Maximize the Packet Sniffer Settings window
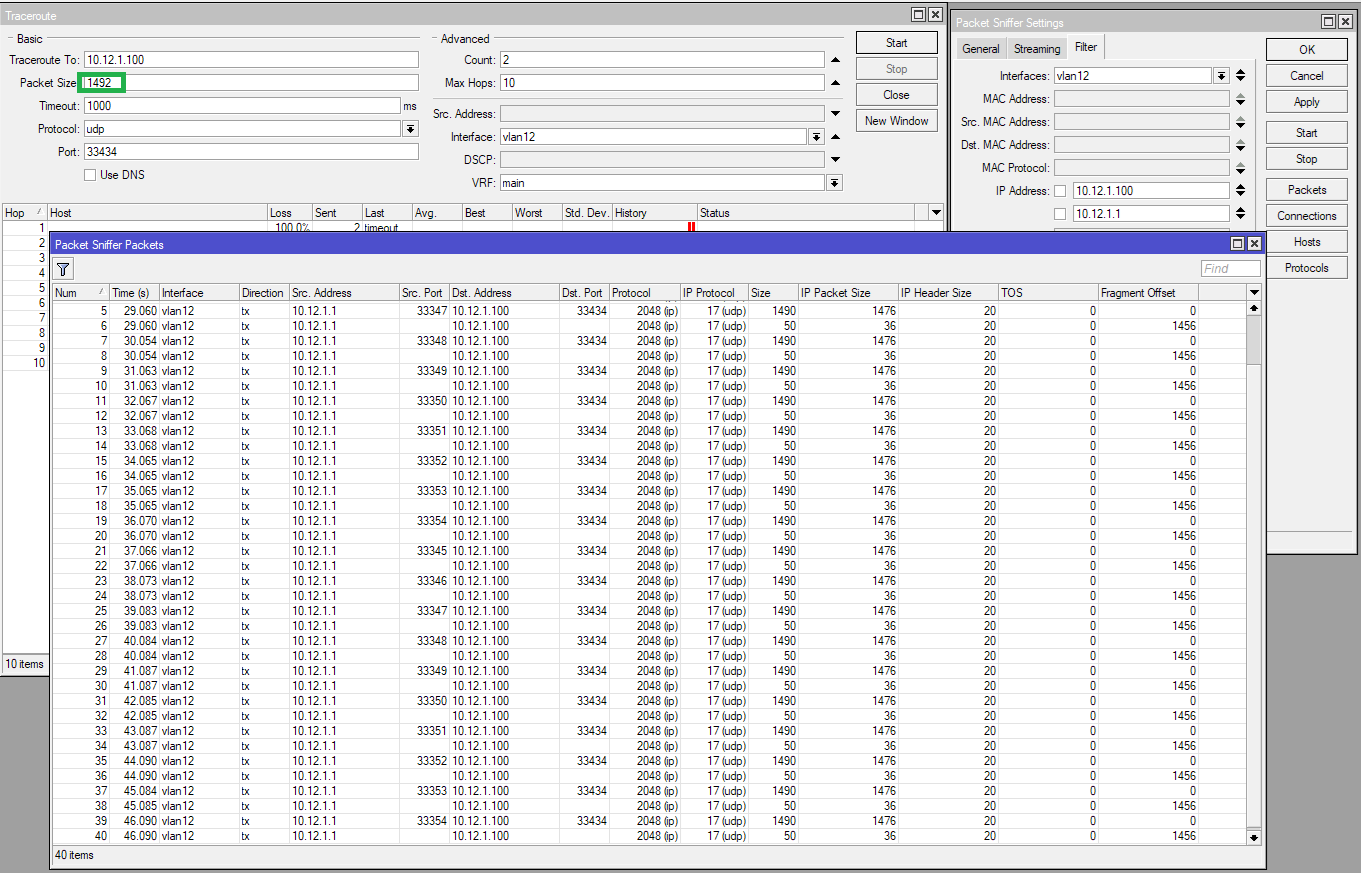 (x=1329, y=22)
